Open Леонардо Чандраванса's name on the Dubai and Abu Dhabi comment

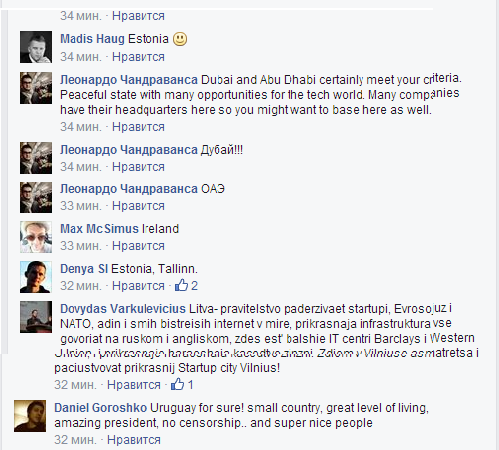pos(129,80)
